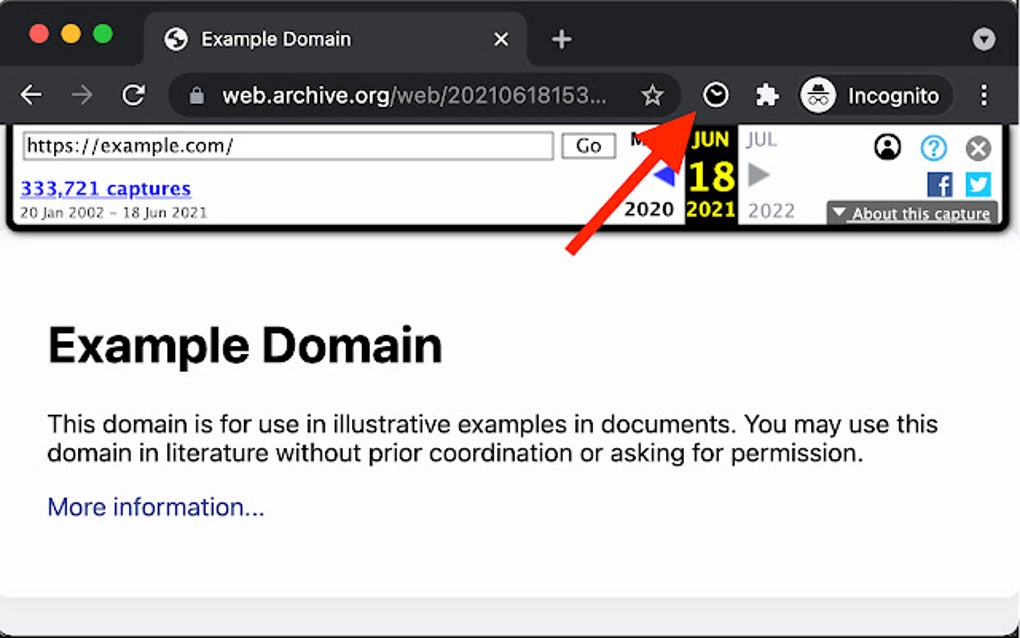Open the More information link
1020x638 pixels.
click(155, 507)
